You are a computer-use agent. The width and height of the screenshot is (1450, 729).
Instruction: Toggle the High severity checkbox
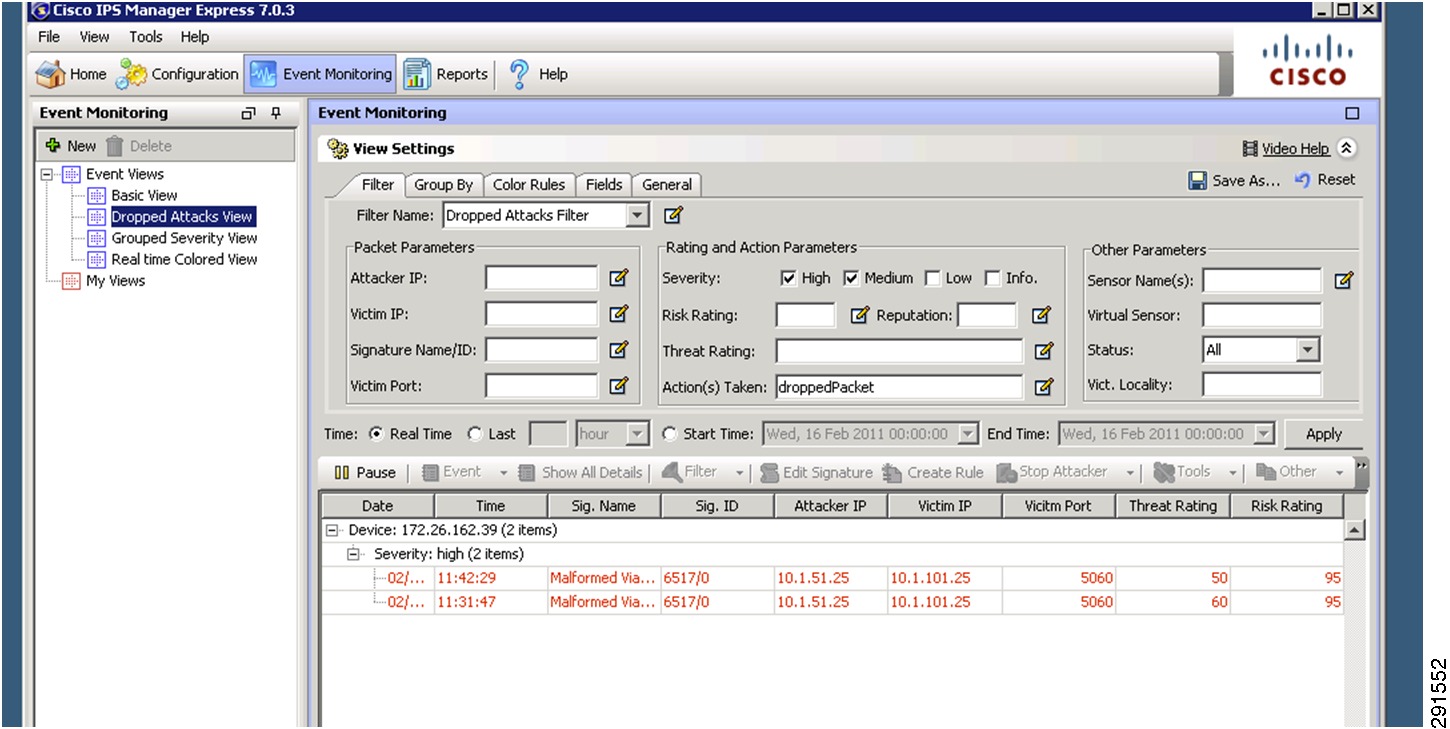point(789,278)
